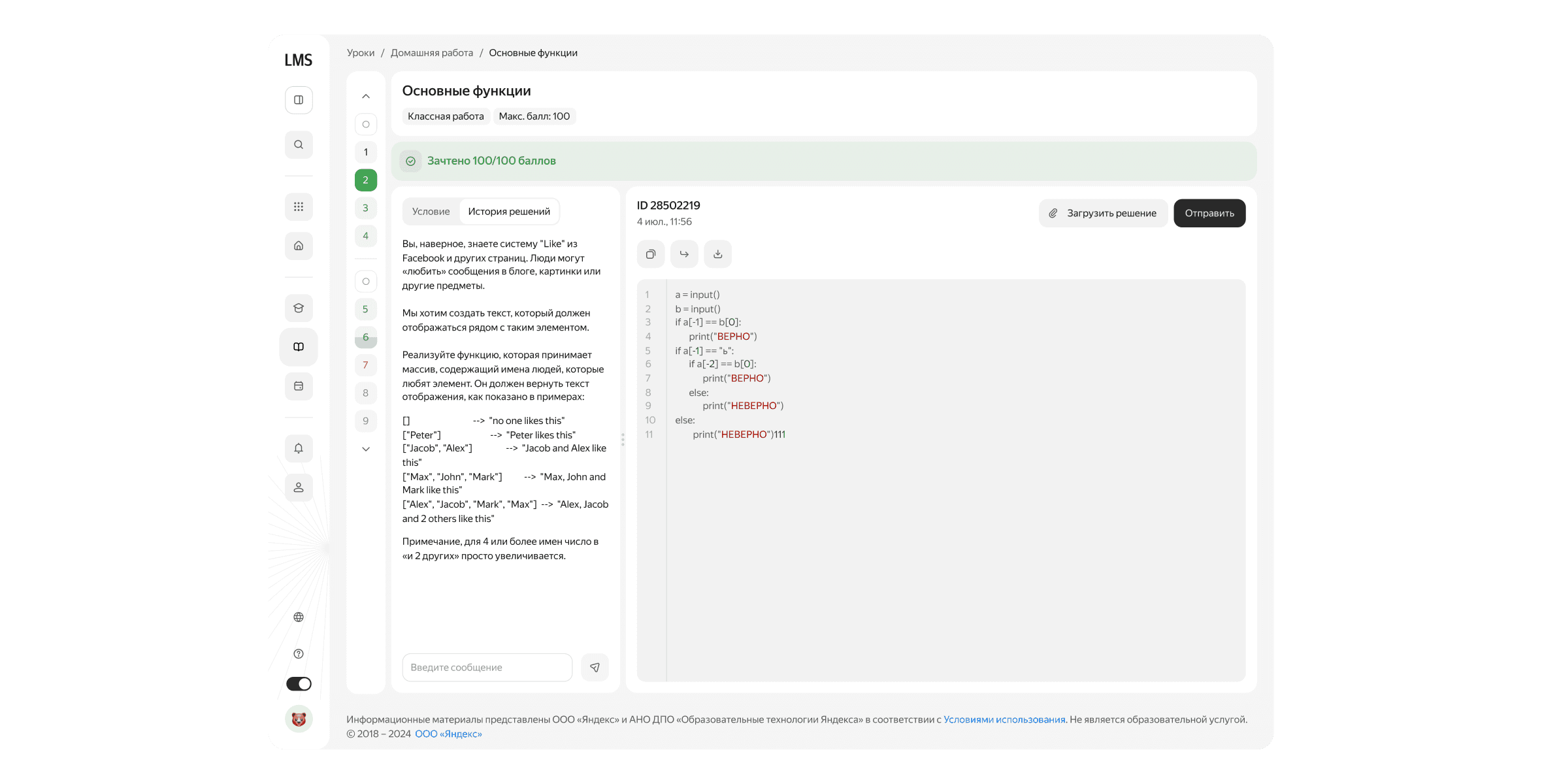1542x784 pixels.
Task: Click the panel divider drag handle
Action: [623, 440]
